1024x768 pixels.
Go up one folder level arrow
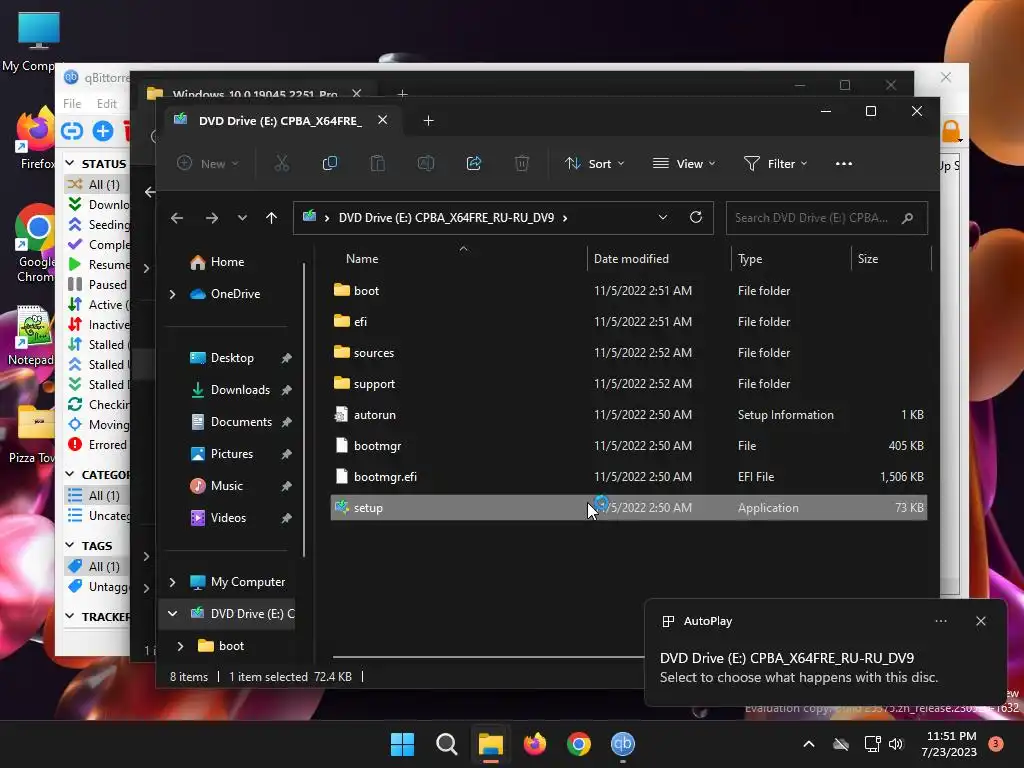pyautogui.click(x=272, y=218)
